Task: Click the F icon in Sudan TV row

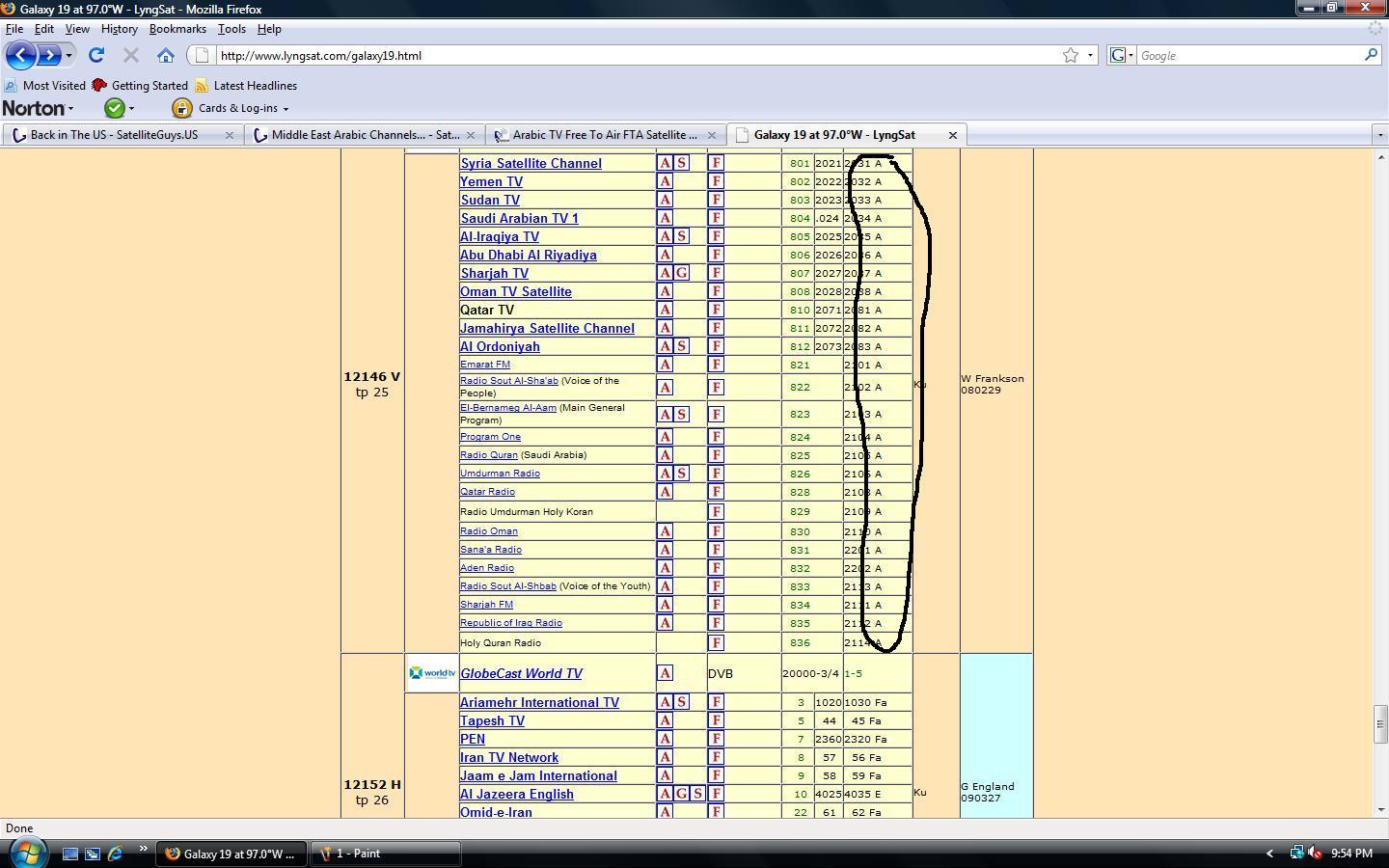Action: pos(716,200)
